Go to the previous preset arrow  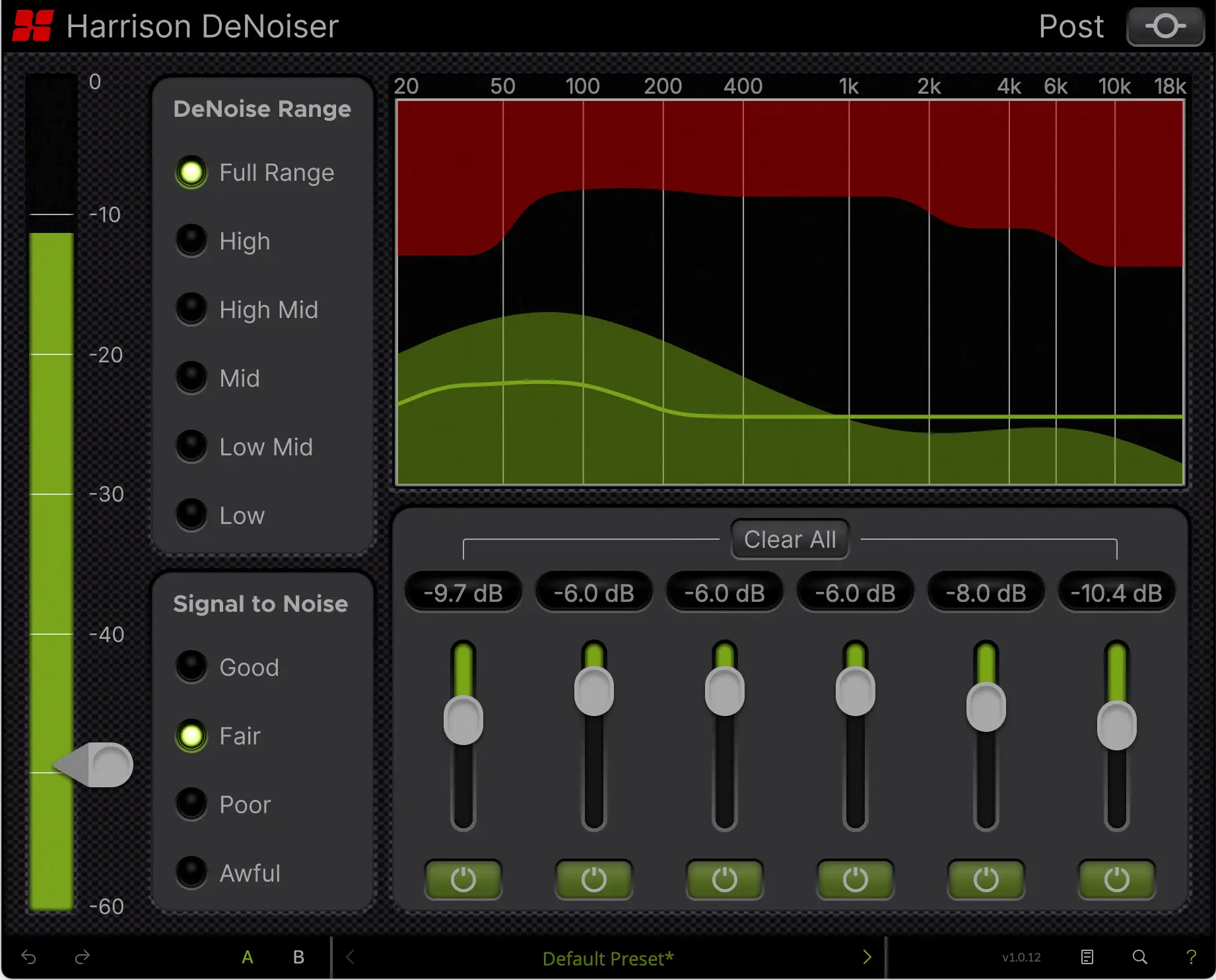[350, 957]
